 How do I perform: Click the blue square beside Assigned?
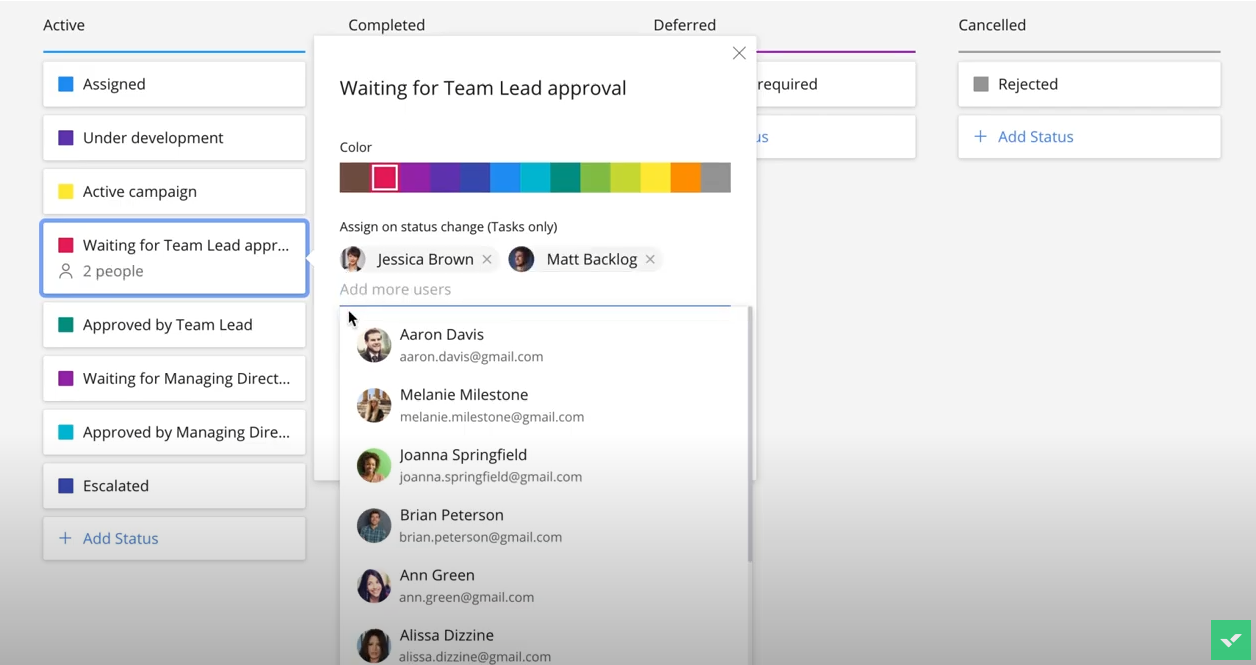(x=66, y=84)
